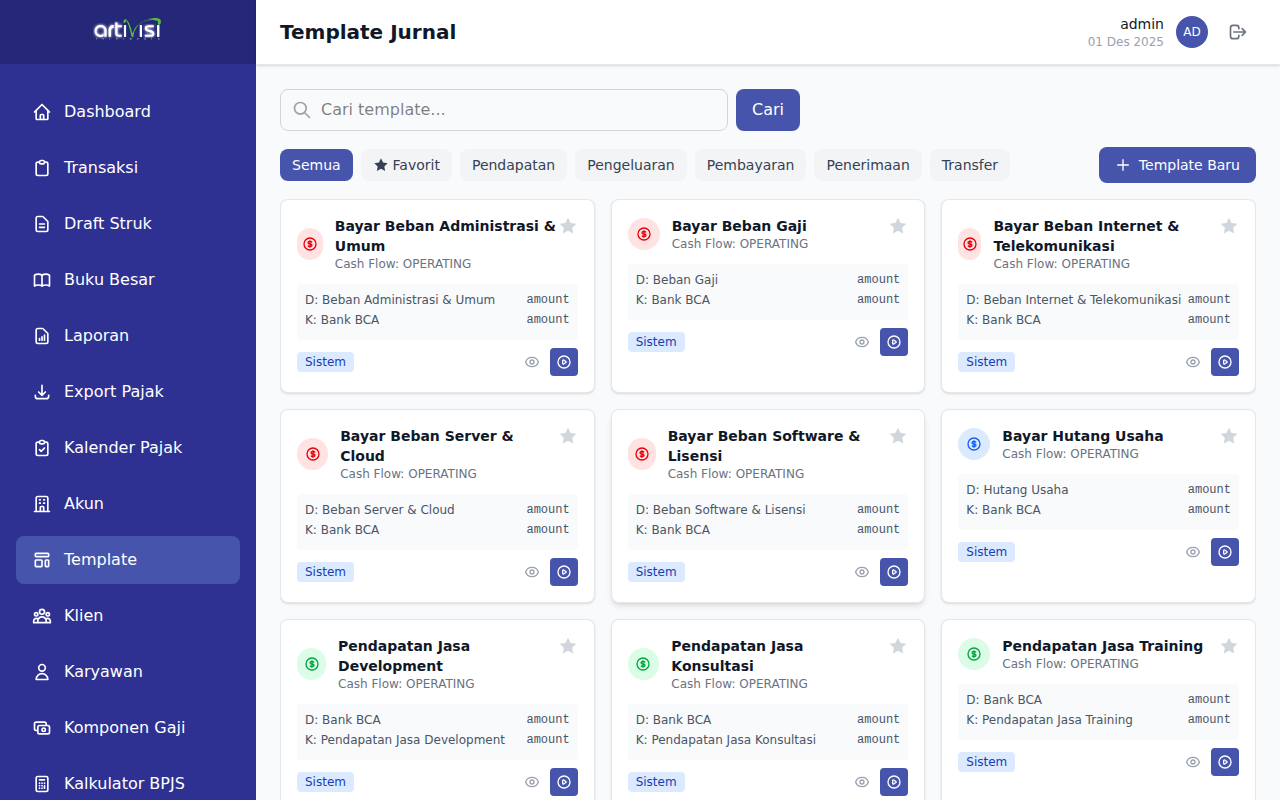Filter templates by Favorit
Screen dimensions: 1280x800
407,165
